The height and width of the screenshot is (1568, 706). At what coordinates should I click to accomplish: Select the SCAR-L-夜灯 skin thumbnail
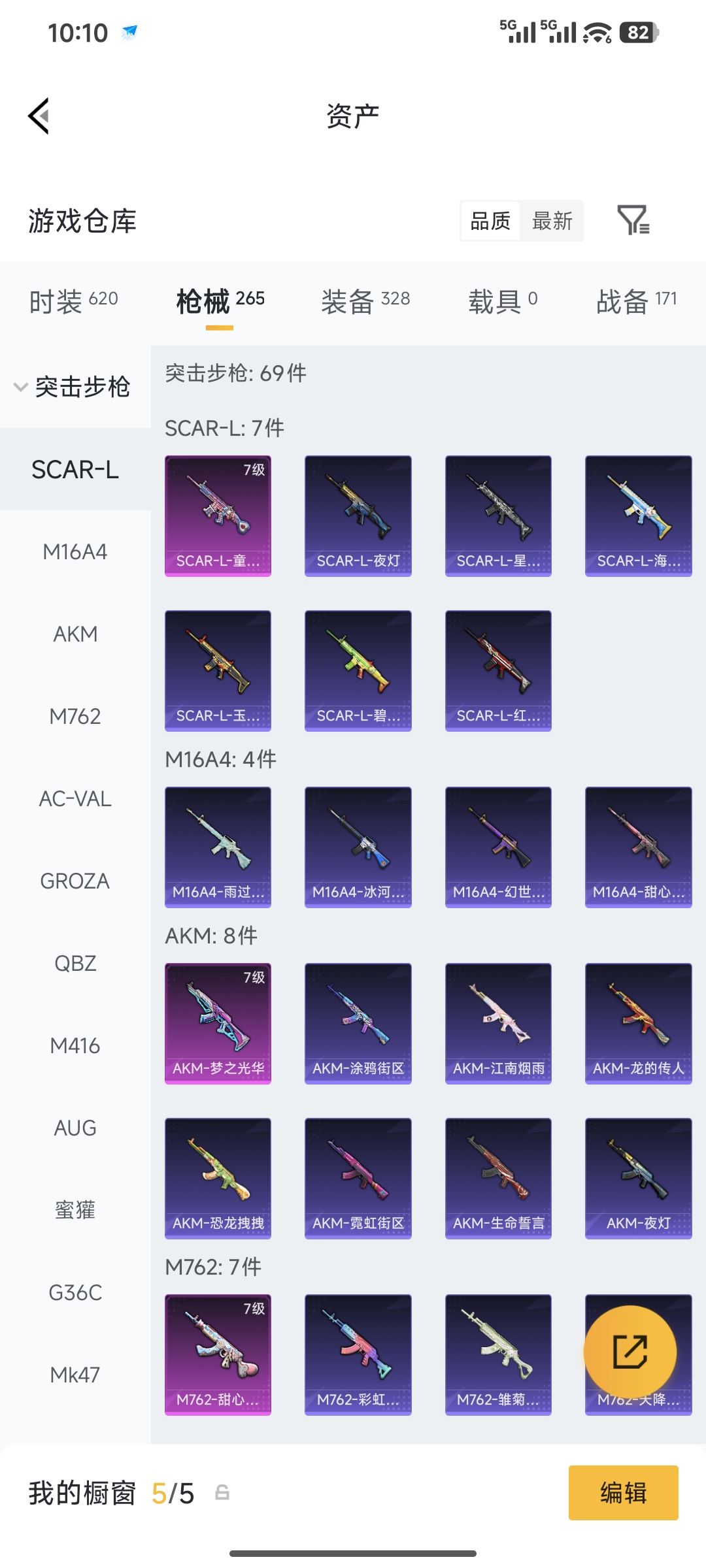(358, 515)
